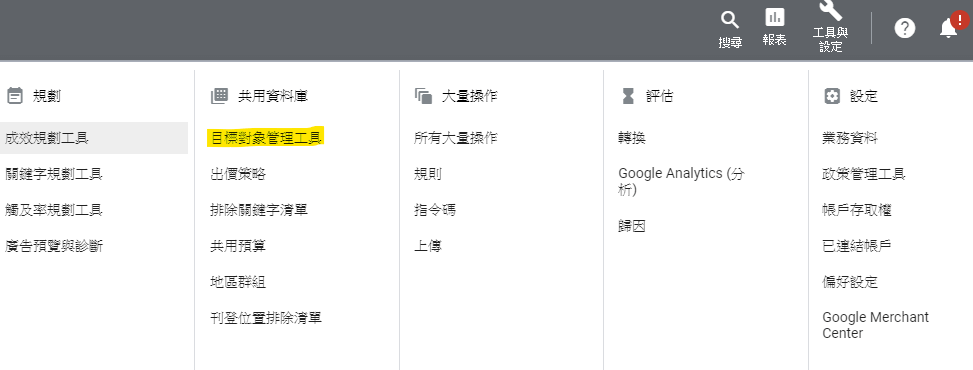Open the help question mark icon
This screenshot has height=370, width=973.
[x=905, y=28]
